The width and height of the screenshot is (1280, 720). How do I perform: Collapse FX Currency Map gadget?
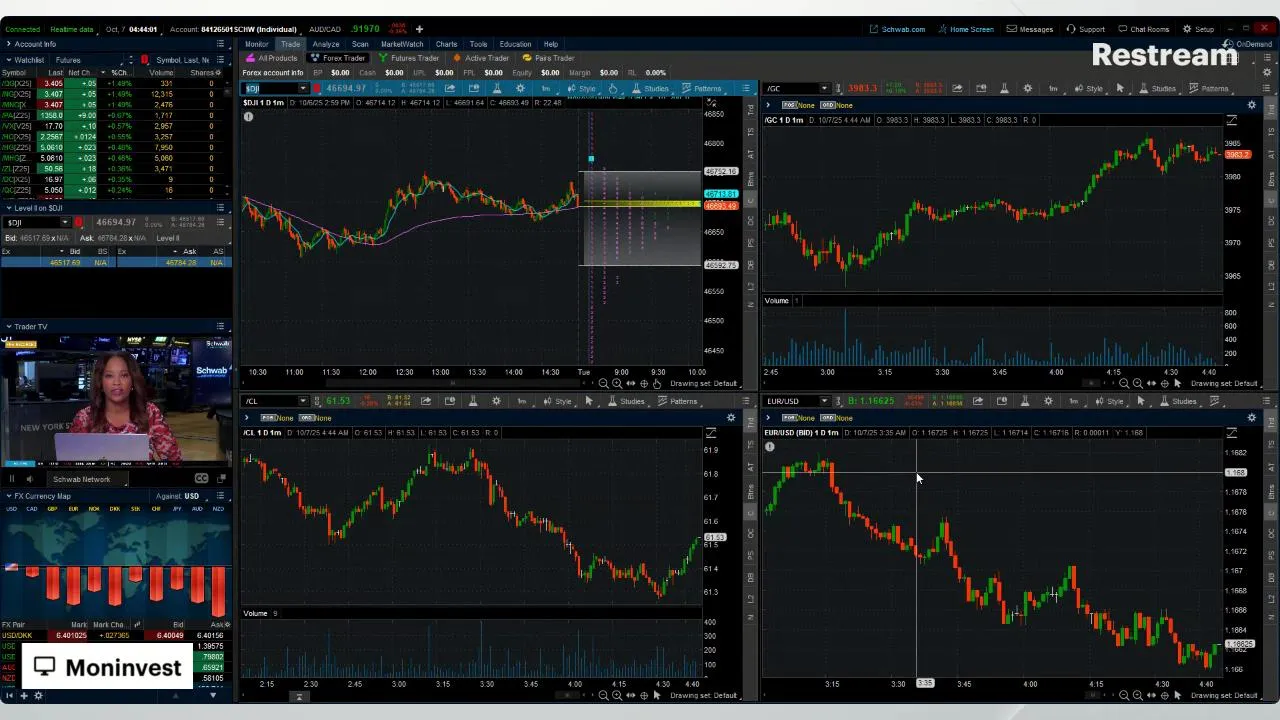click(8, 496)
